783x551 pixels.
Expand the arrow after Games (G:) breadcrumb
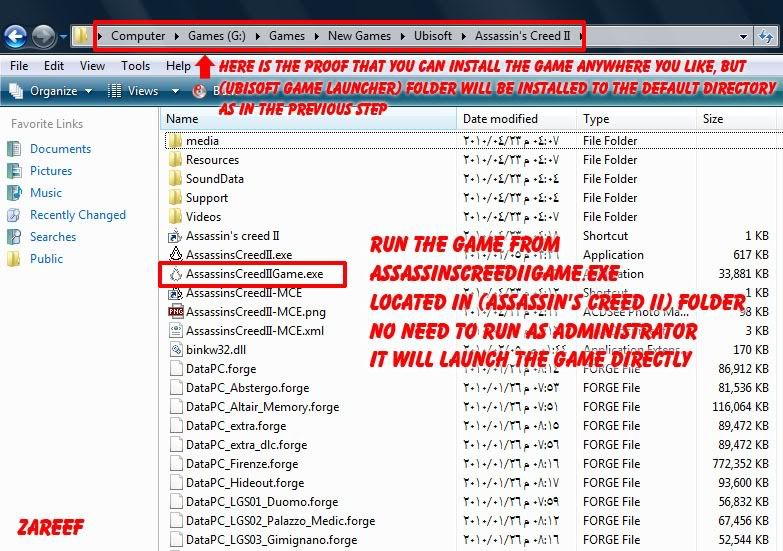[x=258, y=36]
